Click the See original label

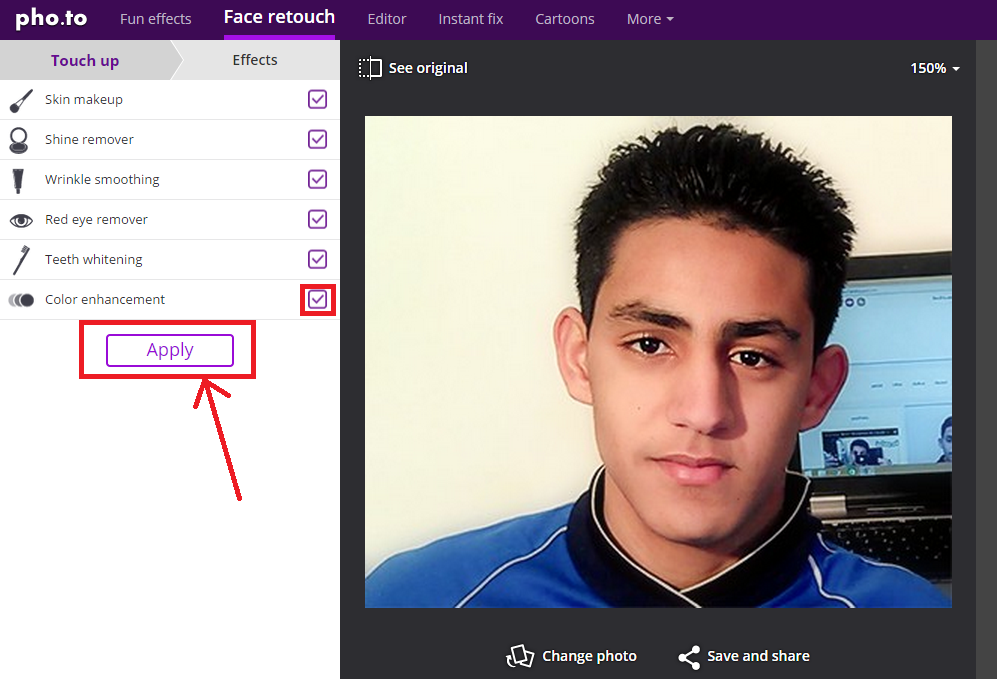[x=428, y=68]
